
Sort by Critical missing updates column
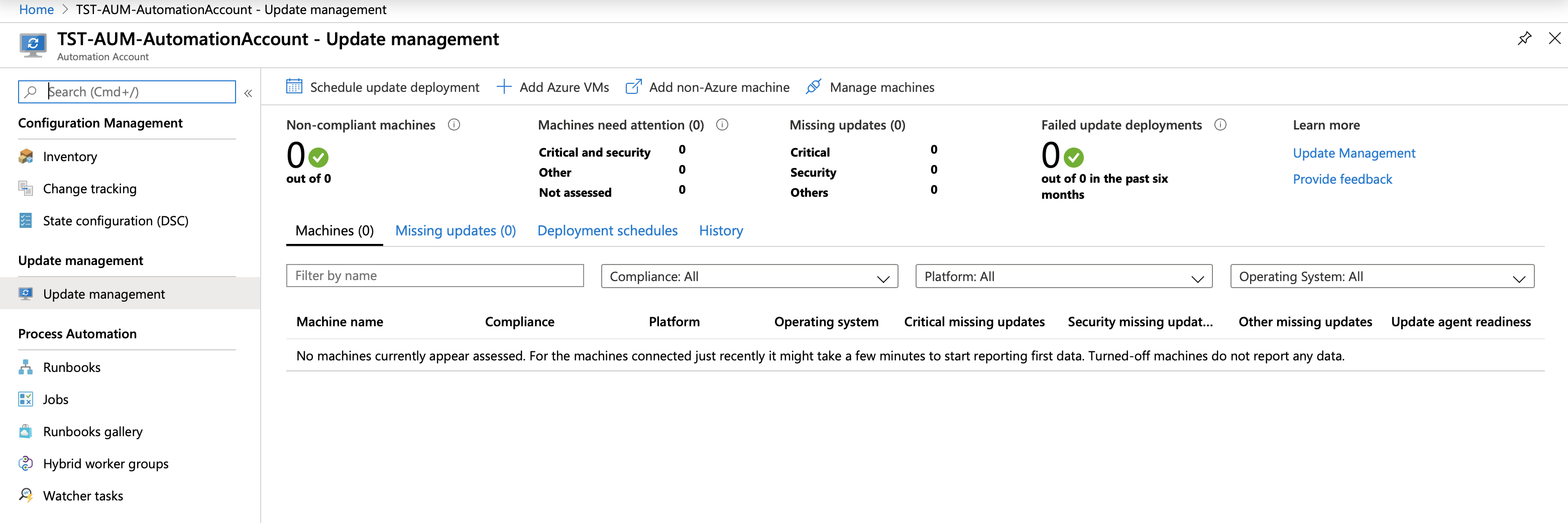974,322
